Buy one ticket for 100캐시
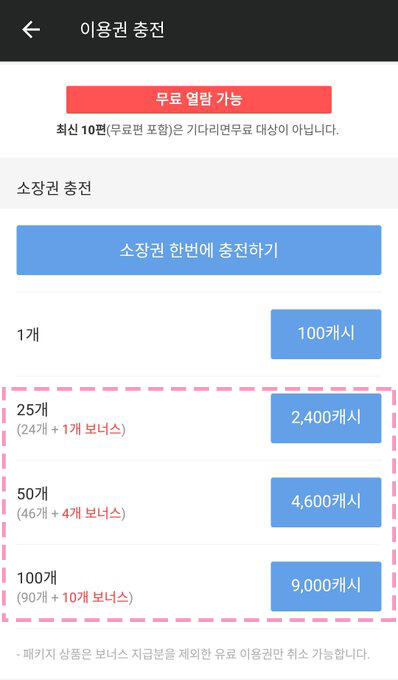Viewport: 398px width, 680px height. pos(326,334)
